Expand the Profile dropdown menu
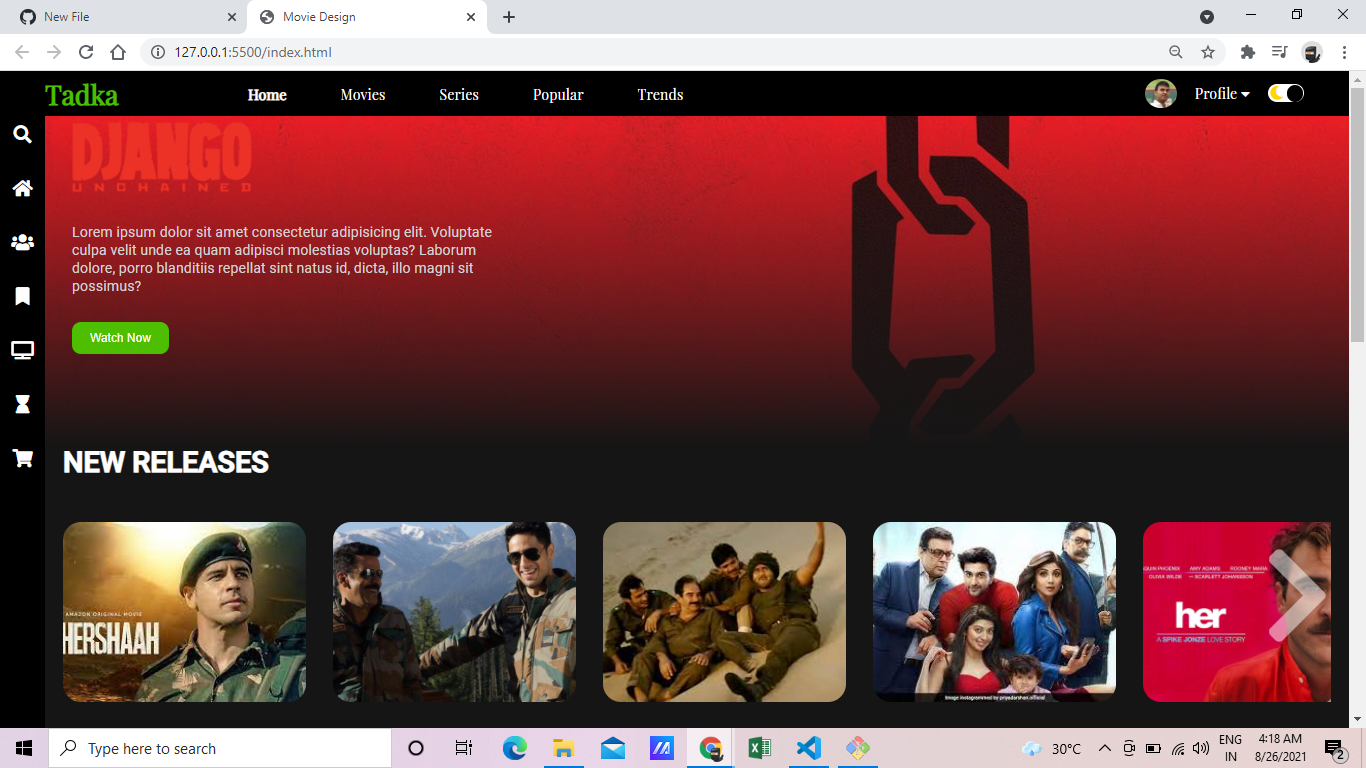This screenshot has width=1366, height=768. click(1222, 94)
